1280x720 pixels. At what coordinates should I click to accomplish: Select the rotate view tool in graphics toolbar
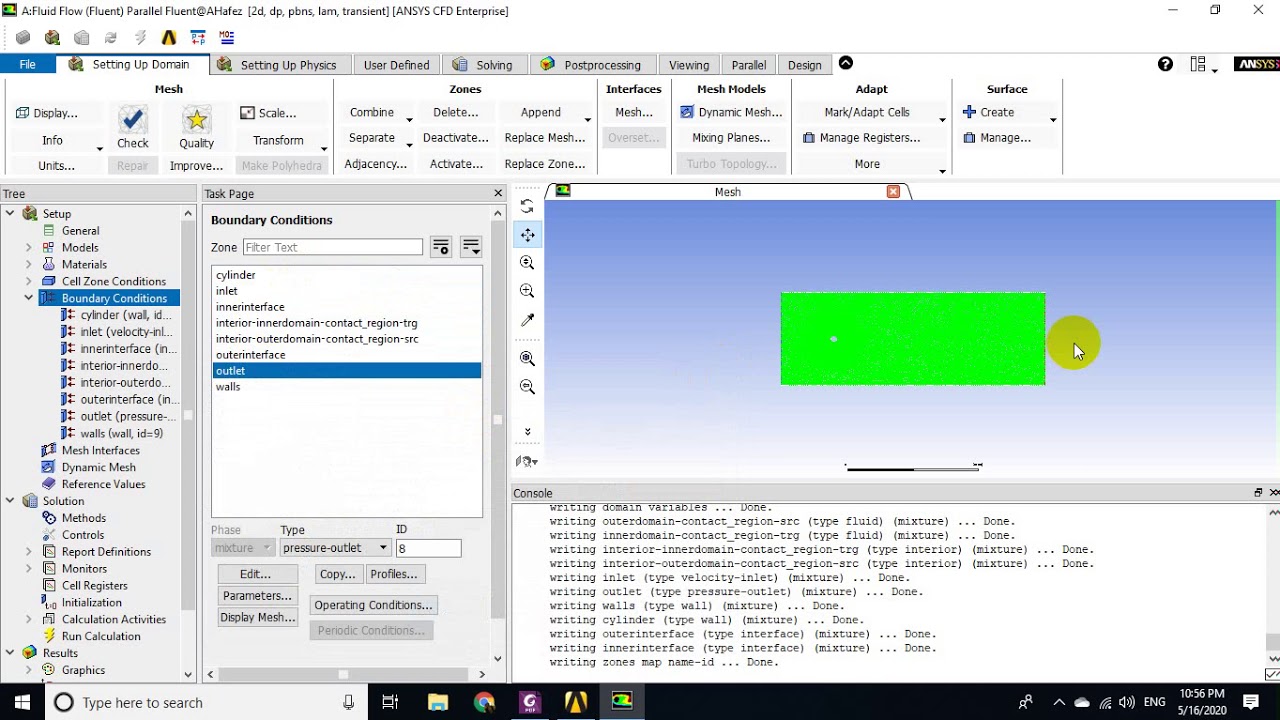(527, 206)
